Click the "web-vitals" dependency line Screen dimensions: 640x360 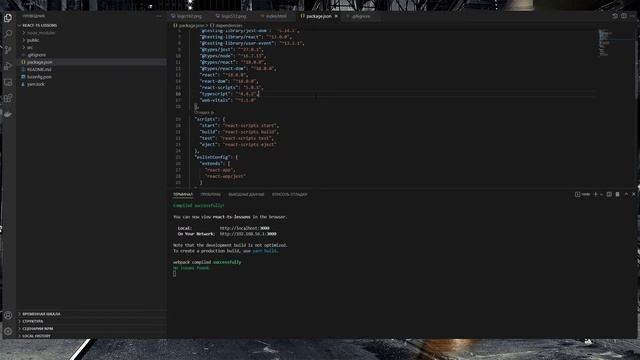point(228,100)
